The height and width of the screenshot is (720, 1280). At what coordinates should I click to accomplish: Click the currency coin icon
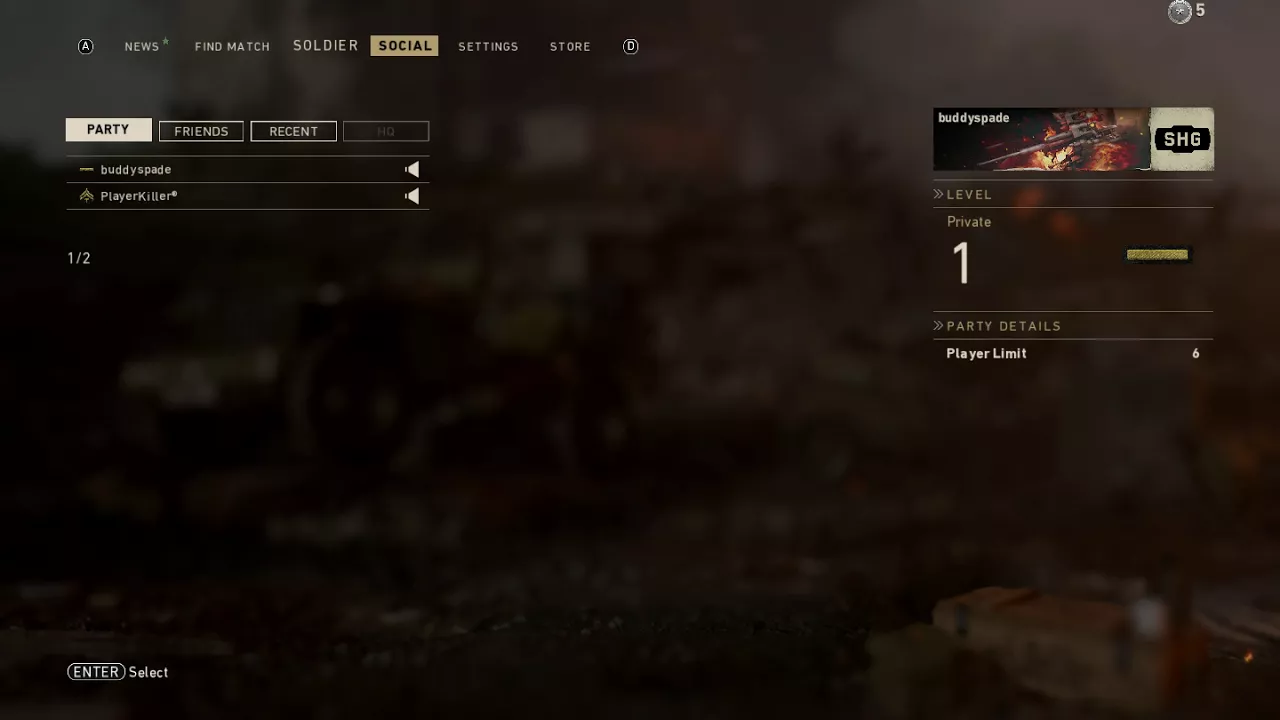click(1180, 12)
